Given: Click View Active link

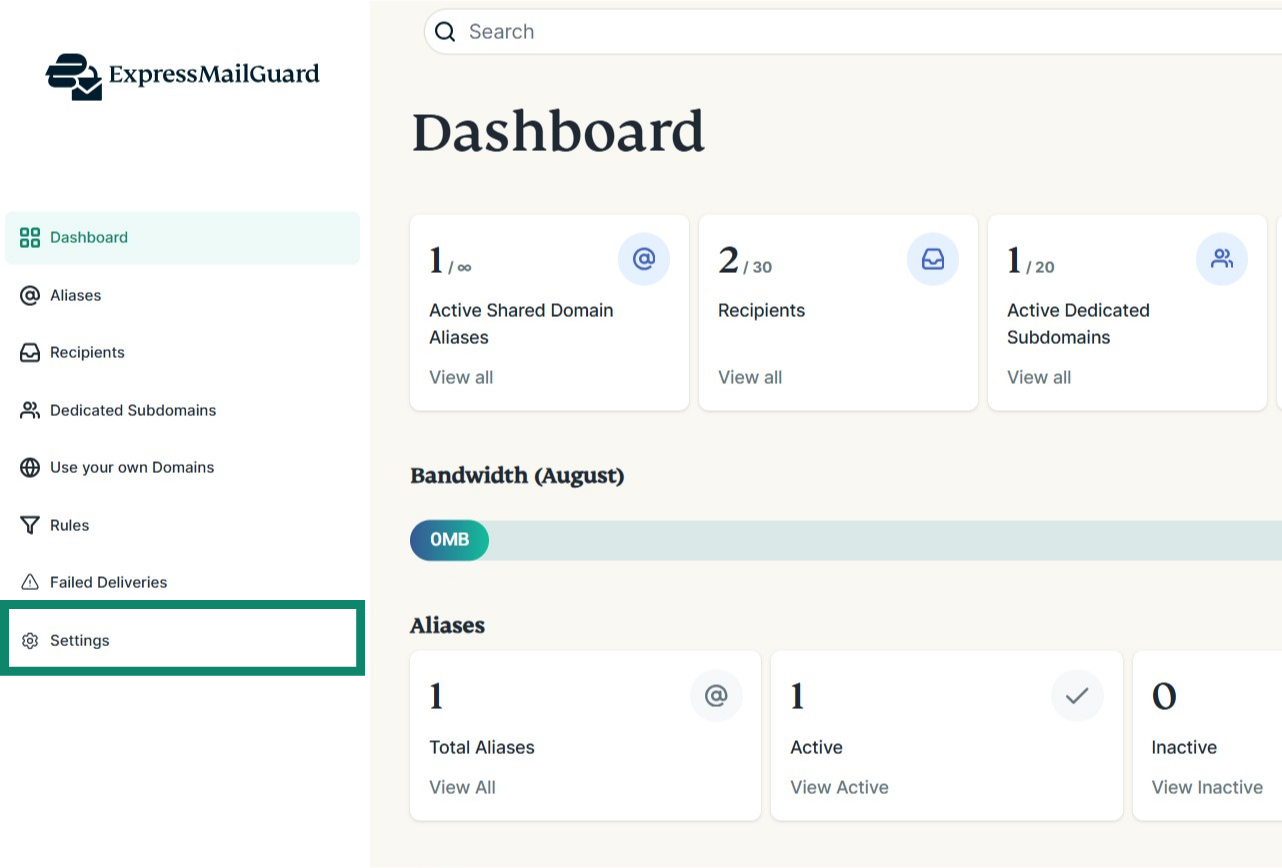Looking at the screenshot, I should 839,787.
